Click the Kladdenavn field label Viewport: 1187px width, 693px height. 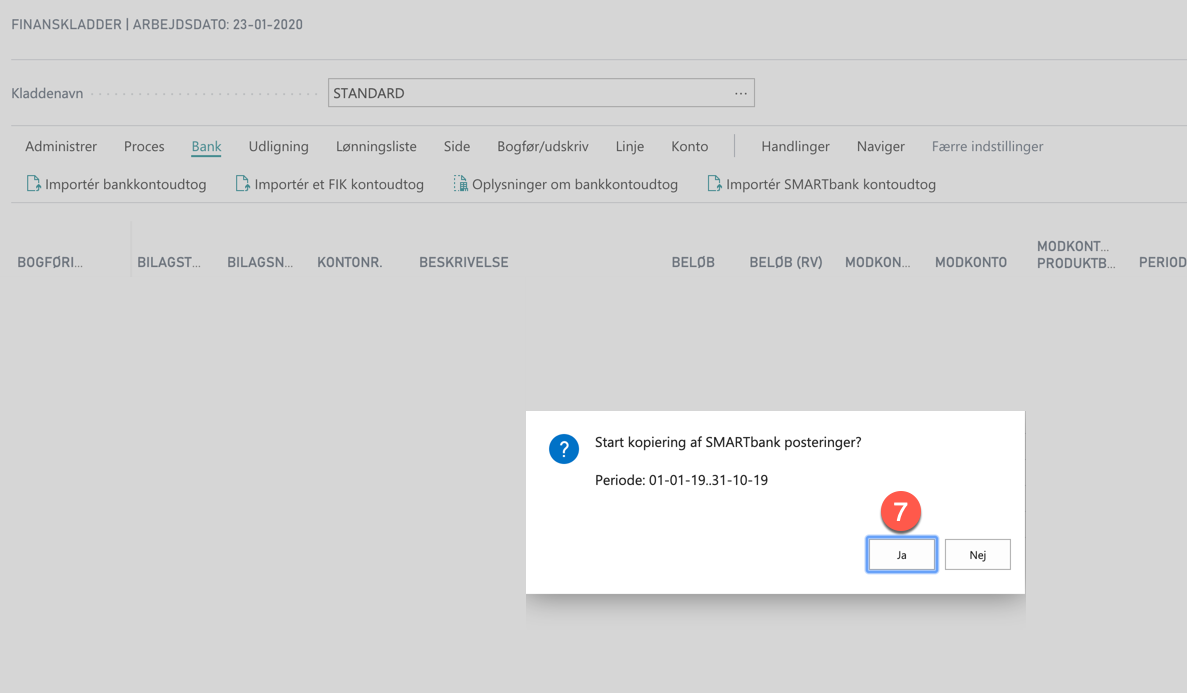[x=47, y=93]
